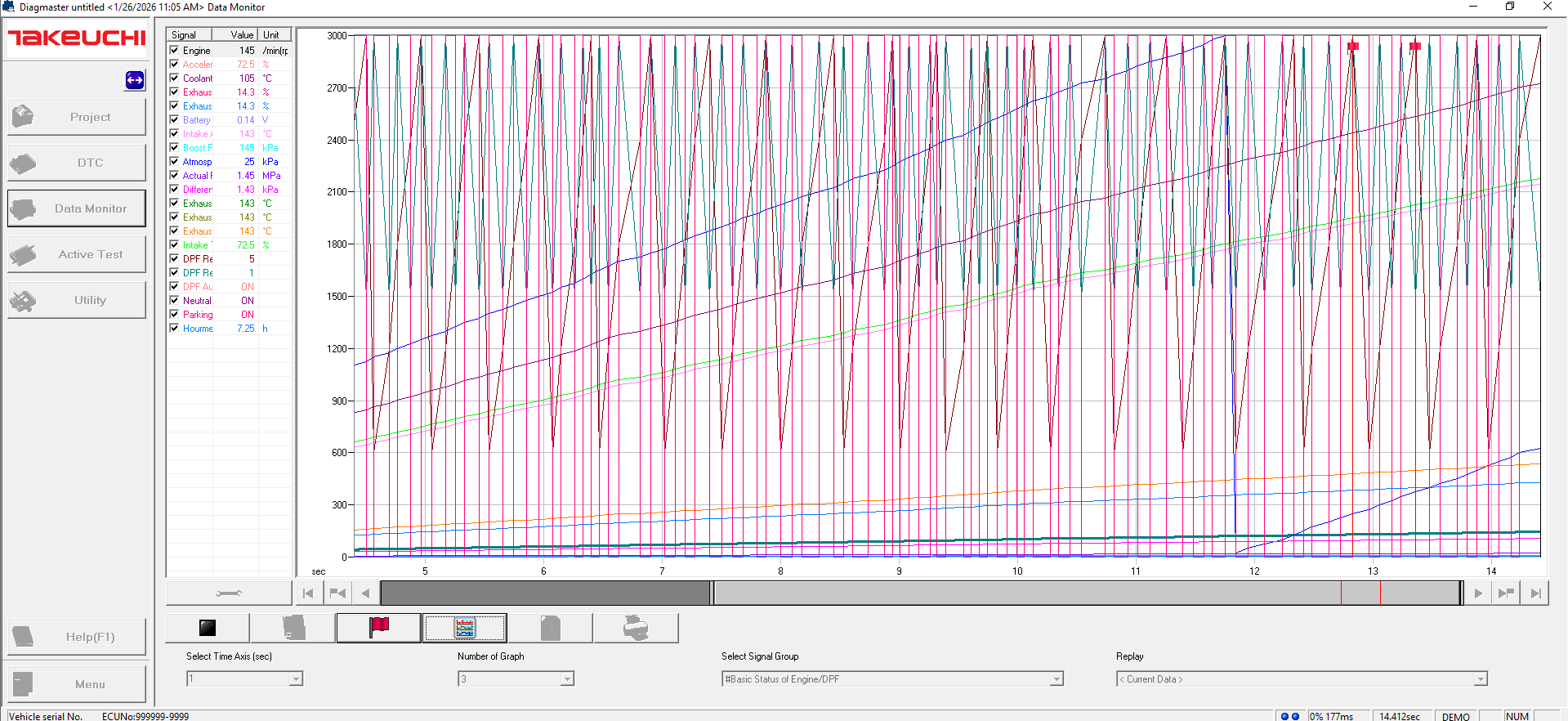Toggle the Coolant signal checkbox
1568x721 pixels.
click(x=174, y=78)
